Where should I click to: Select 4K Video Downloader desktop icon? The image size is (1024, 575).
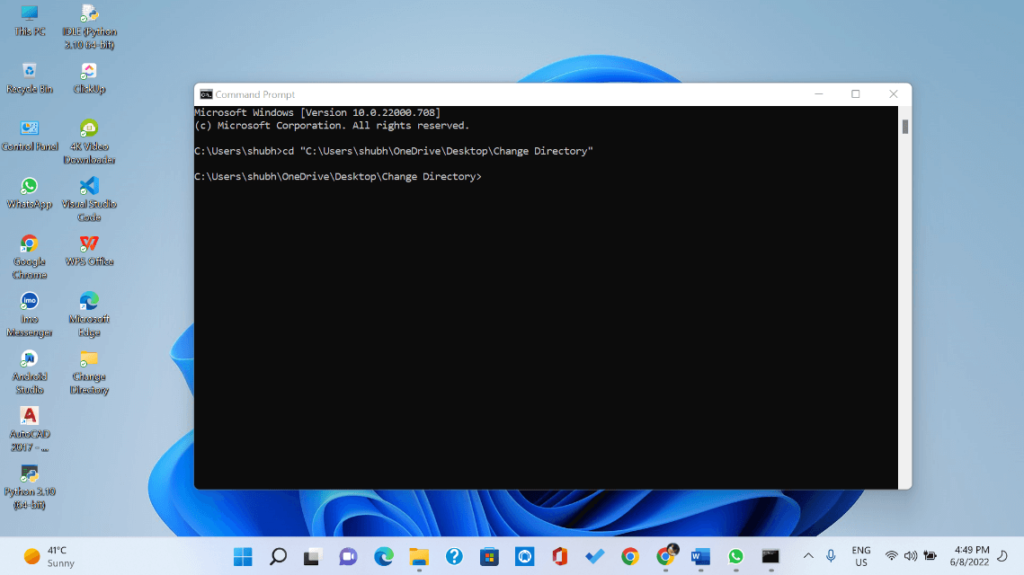(89, 142)
